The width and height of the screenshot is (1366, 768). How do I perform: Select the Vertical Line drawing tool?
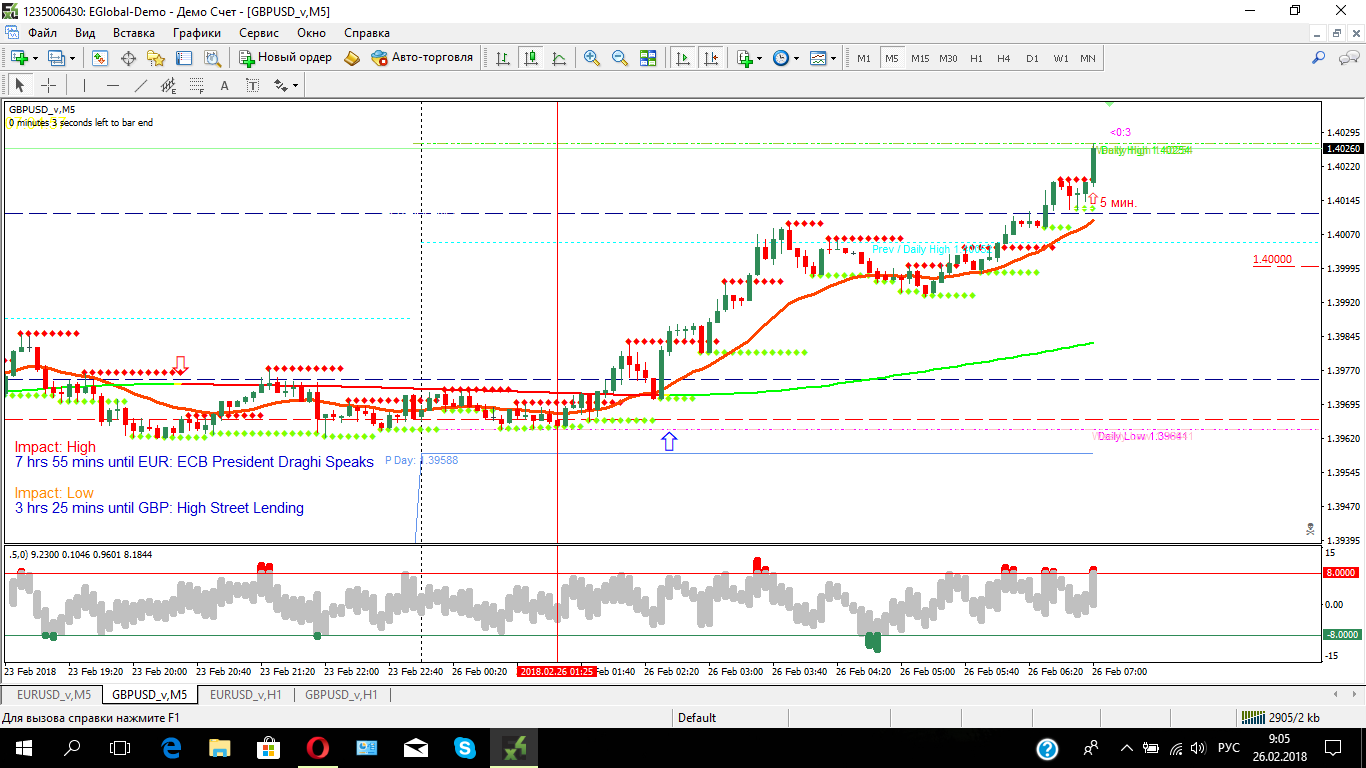pyautogui.click(x=85, y=85)
